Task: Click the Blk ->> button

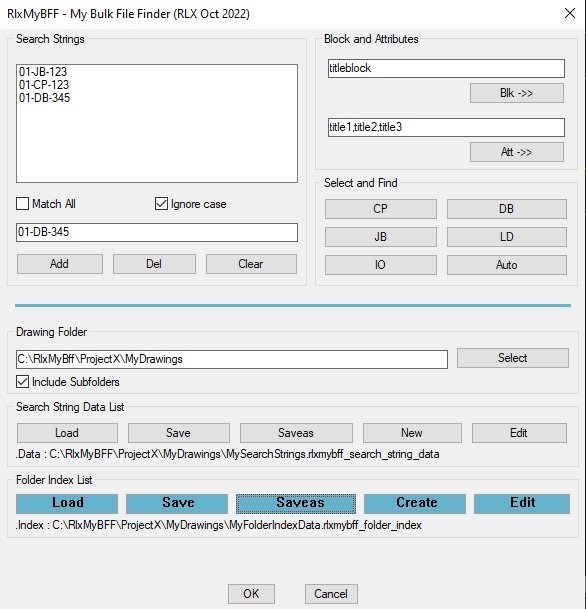Action: [516, 93]
